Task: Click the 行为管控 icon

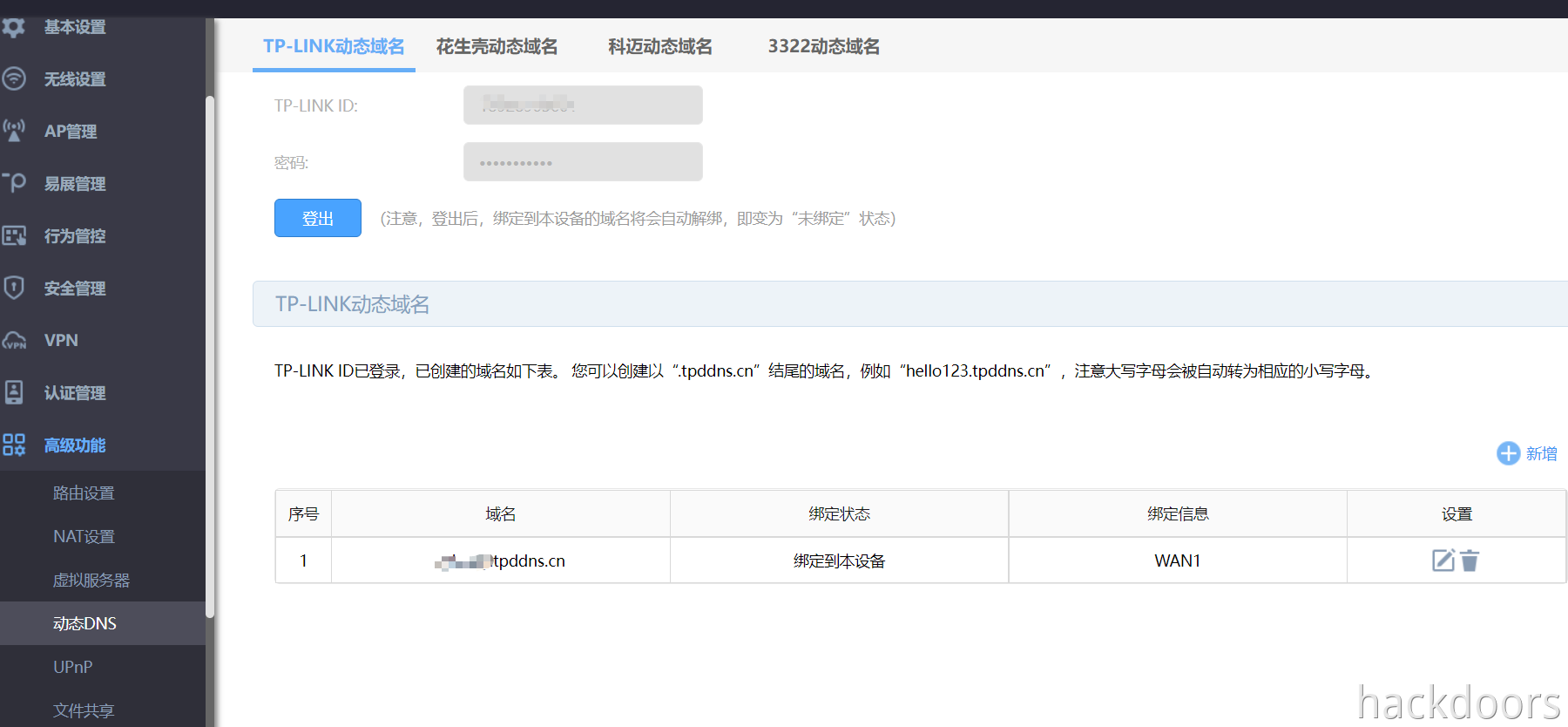Action: (13, 235)
